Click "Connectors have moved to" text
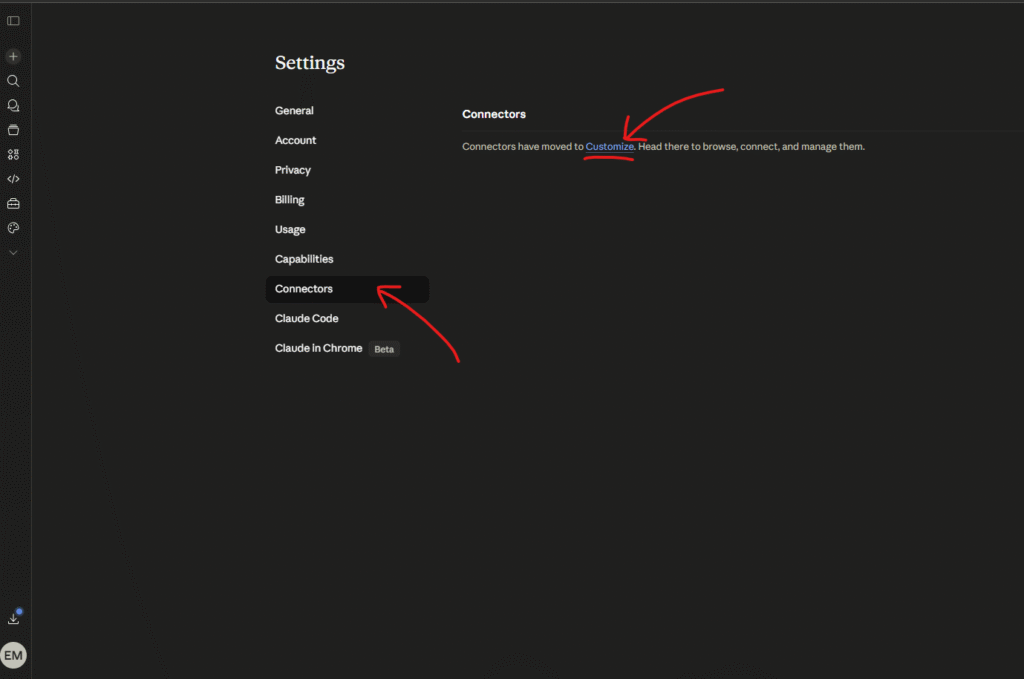Viewport: 1024px width, 679px height. [x=522, y=147]
